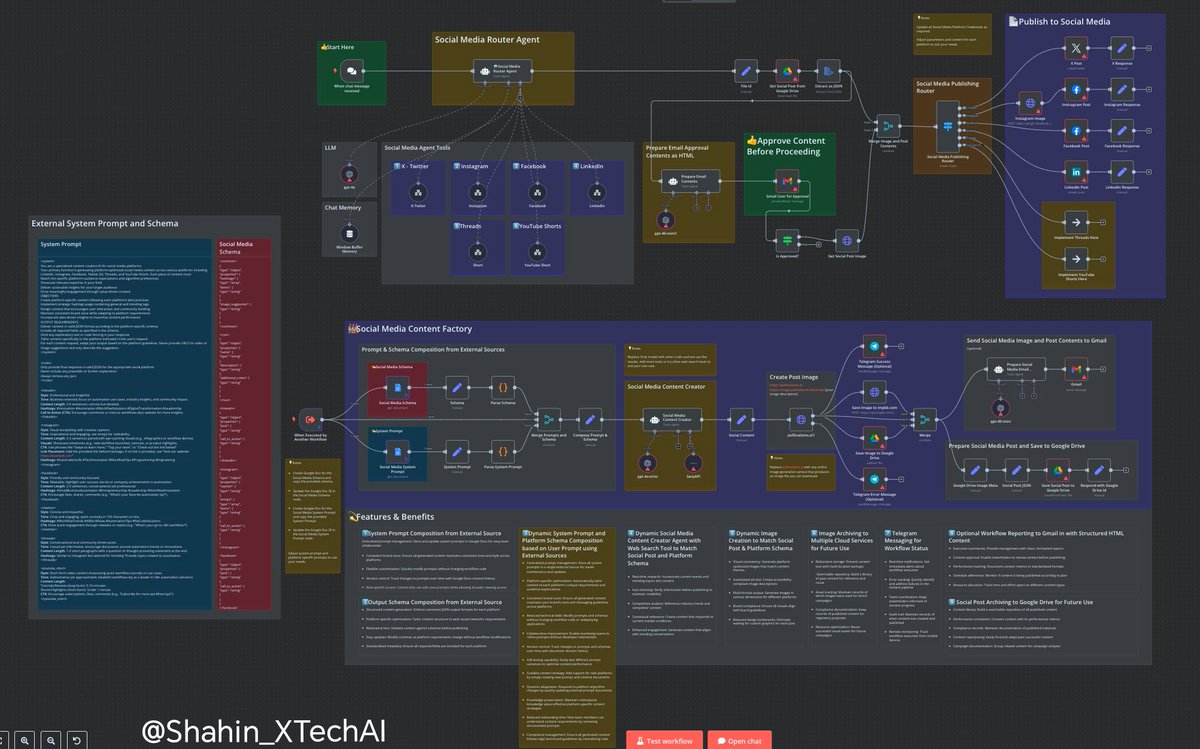Image resolution: width=1200 pixels, height=749 pixels.
Task: Open the Is Approved? condition node
Action: [x=787, y=240]
